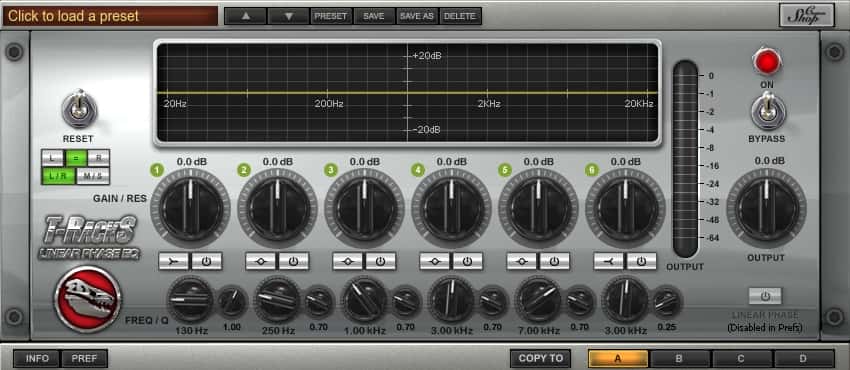This screenshot has width=850, height=370.
Task: Click band 5 gain knob
Action: tap(538, 209)
